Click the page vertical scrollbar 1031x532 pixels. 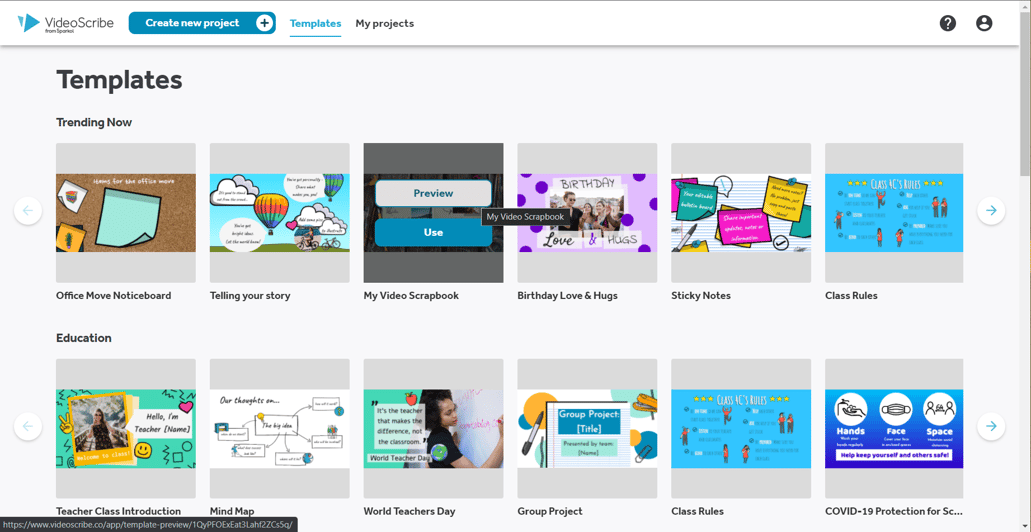pyautogui.click(x=1024, y=90)
